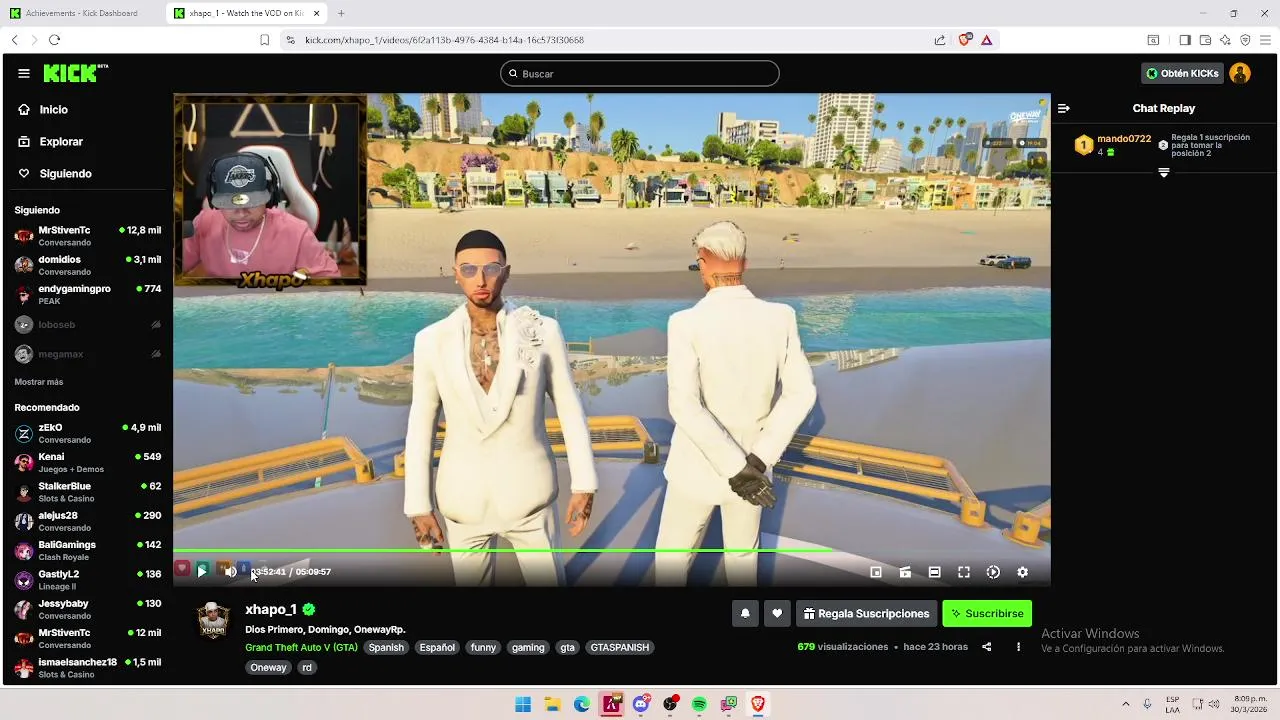Open offline channel megamax
This screenshot has height=720, width=1280.
click(87, 354)
